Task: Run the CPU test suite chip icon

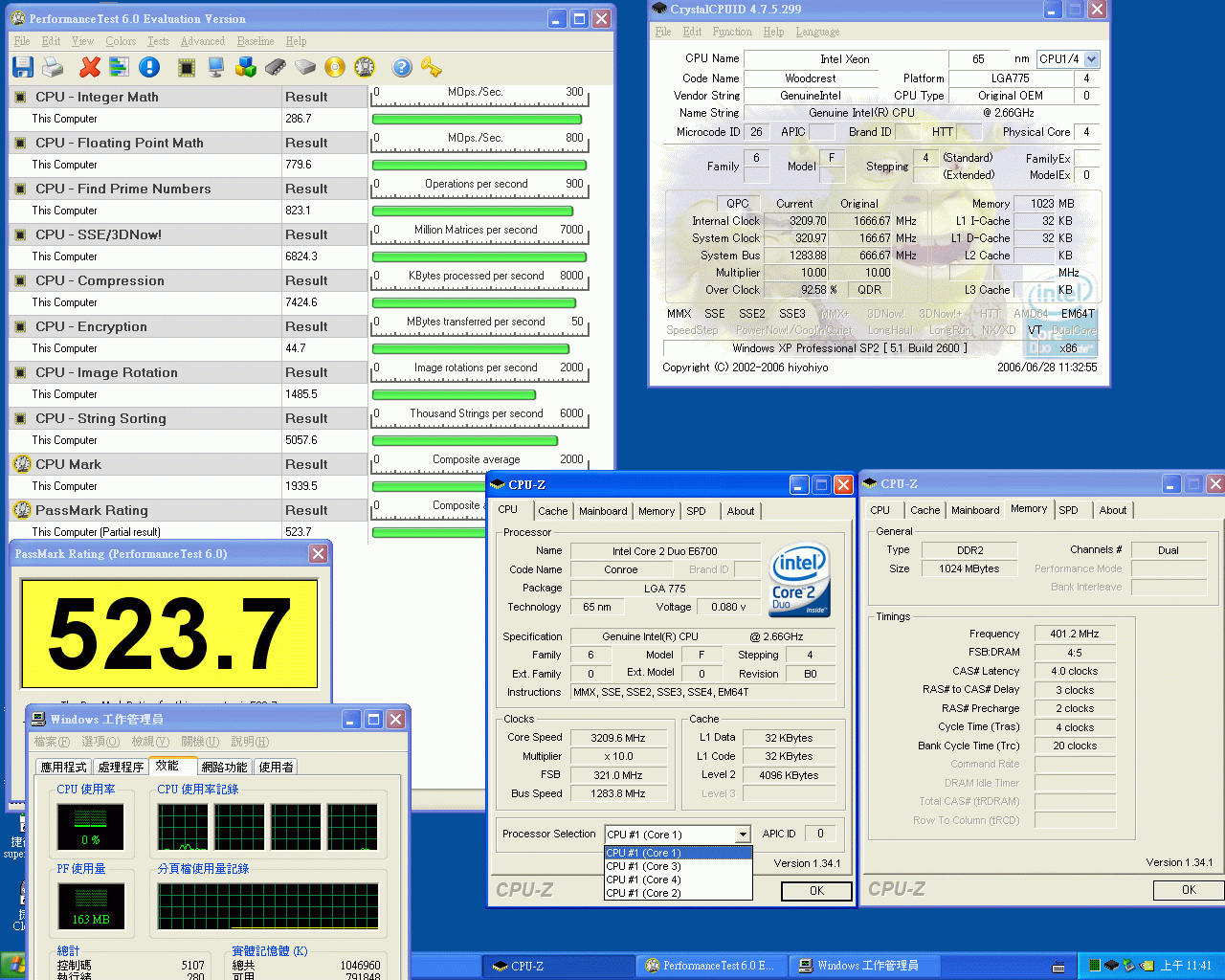Action: 187,67
